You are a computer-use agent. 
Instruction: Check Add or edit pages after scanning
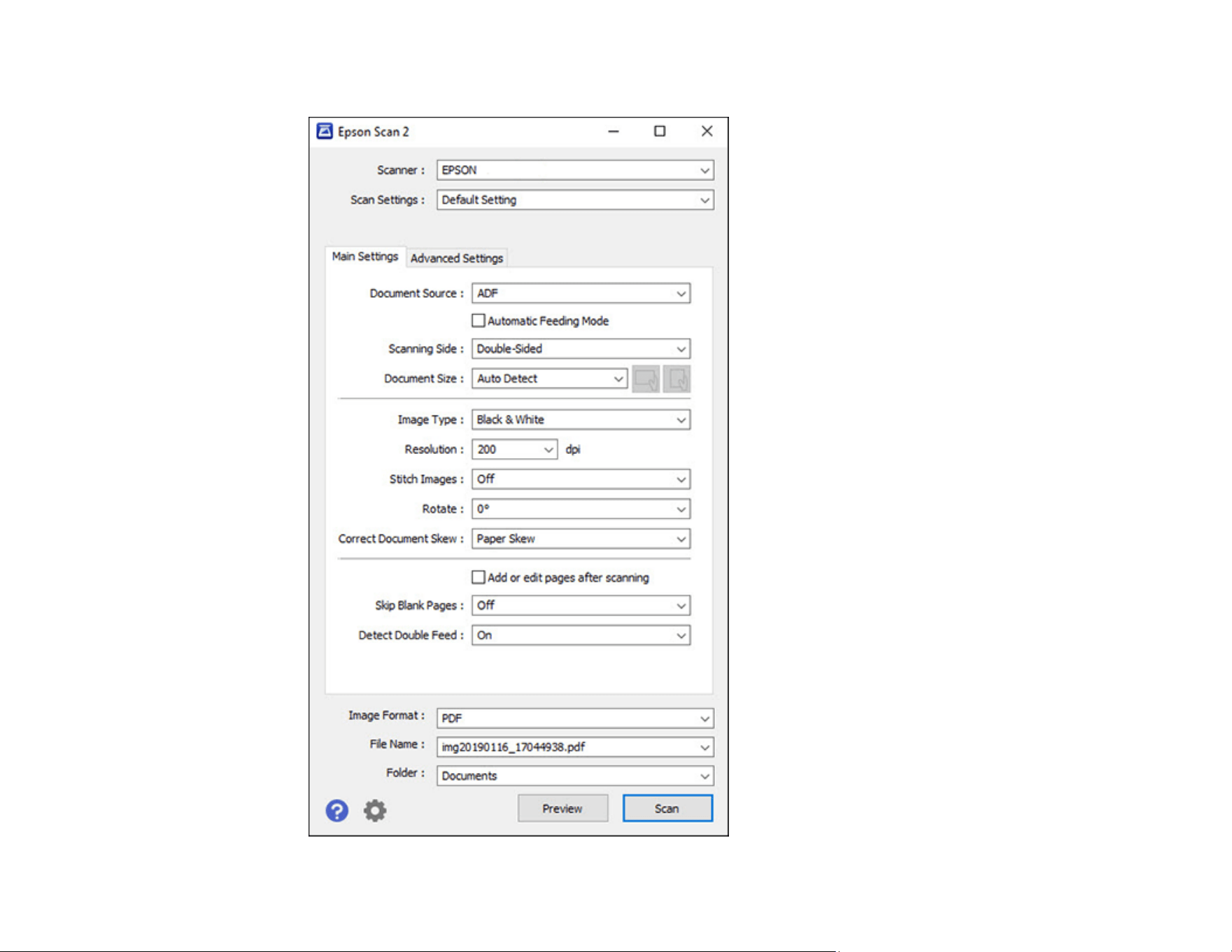click(479, 578)
